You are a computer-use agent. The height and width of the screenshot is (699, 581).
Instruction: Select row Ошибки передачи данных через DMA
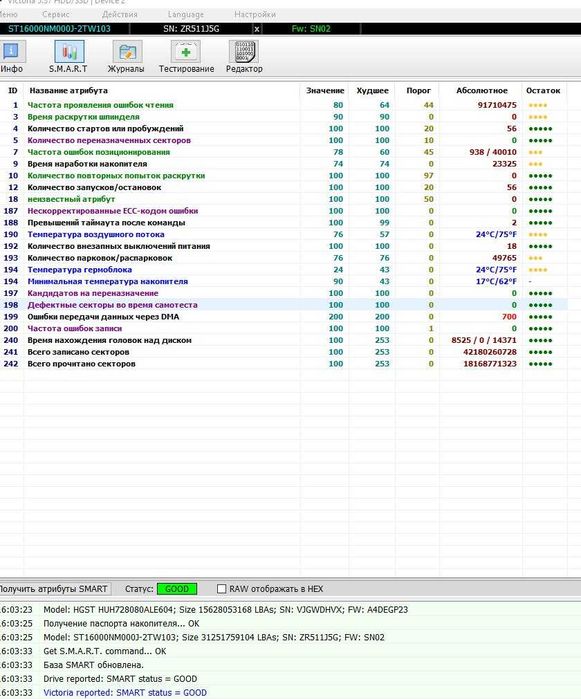tap(284, 317)
